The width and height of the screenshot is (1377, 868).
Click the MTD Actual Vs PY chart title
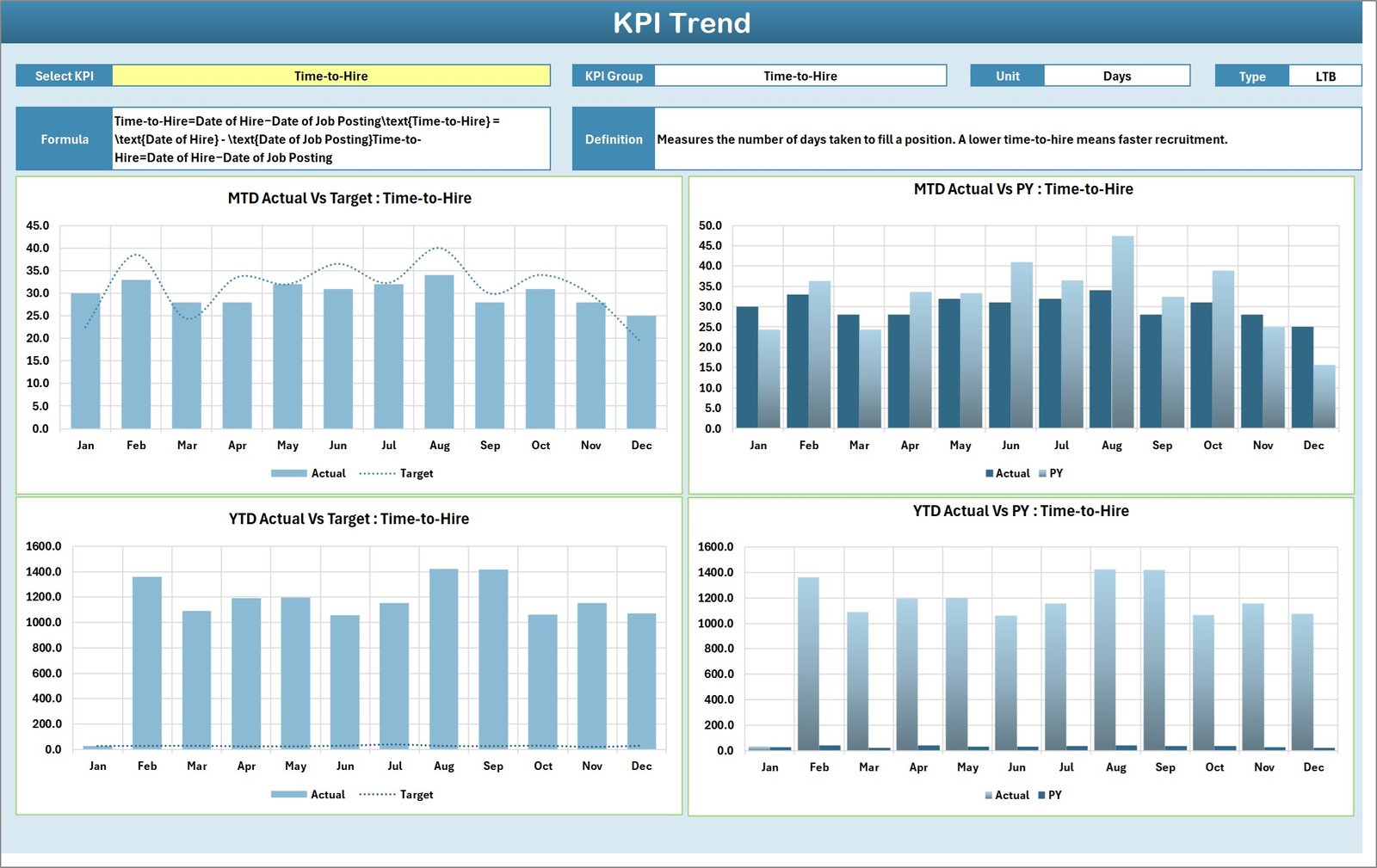1023,189
